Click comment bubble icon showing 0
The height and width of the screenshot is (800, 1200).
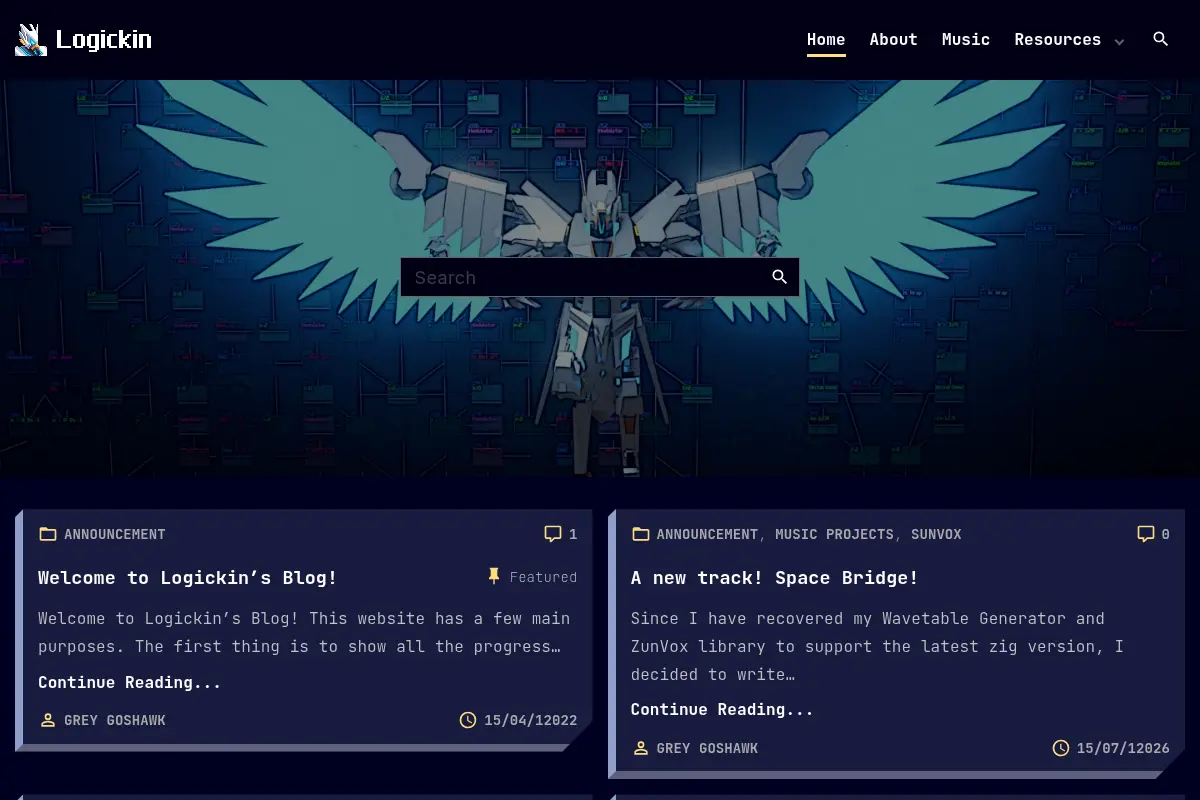point(1146,534)
